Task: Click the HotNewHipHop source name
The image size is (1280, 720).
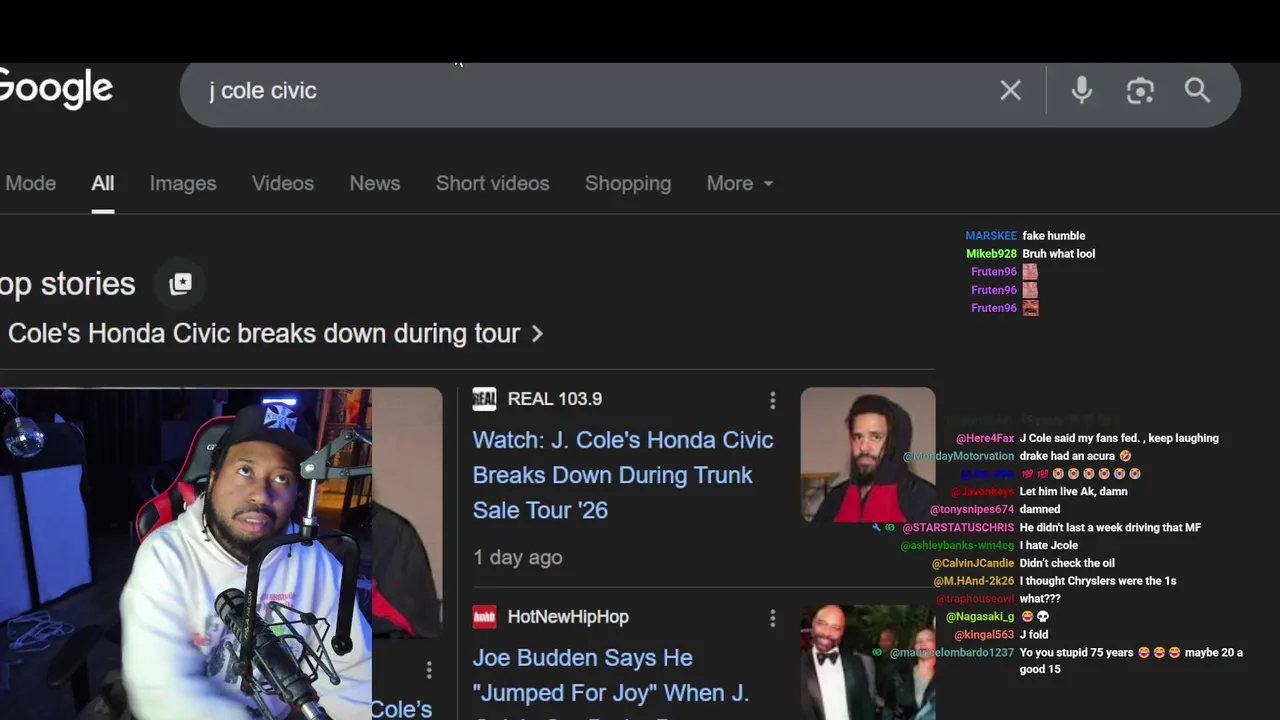Action: coord(568,617)
